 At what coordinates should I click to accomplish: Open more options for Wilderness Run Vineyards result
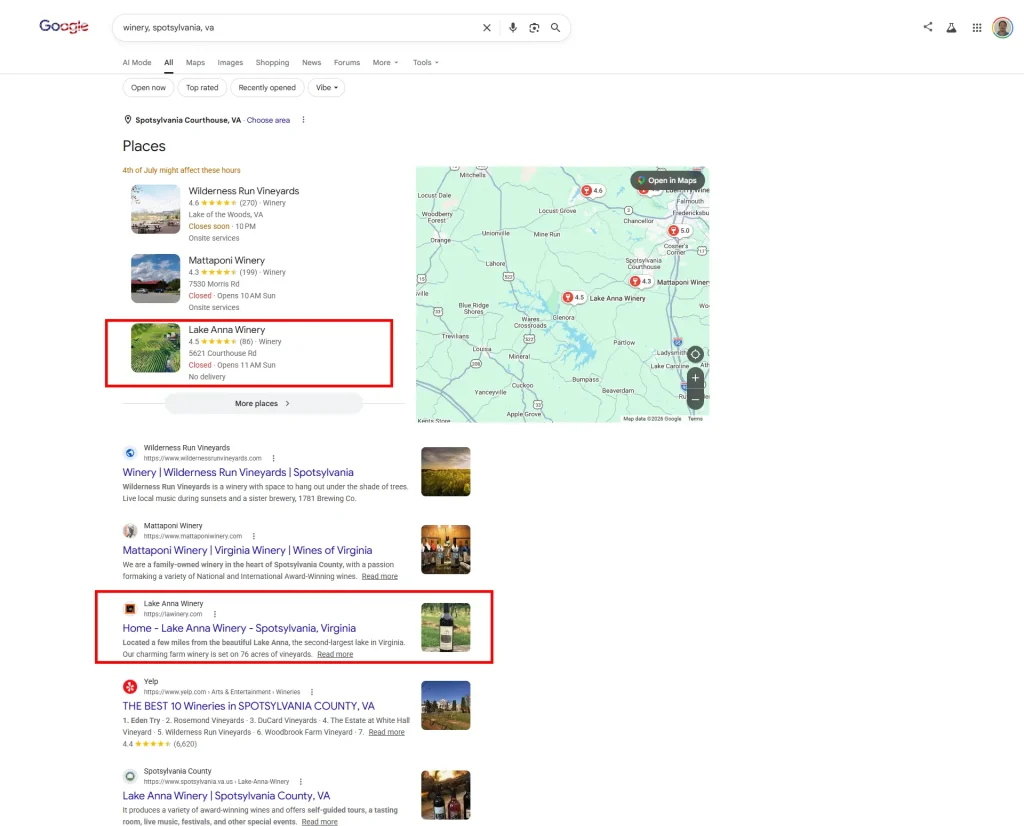coord(274,458)
